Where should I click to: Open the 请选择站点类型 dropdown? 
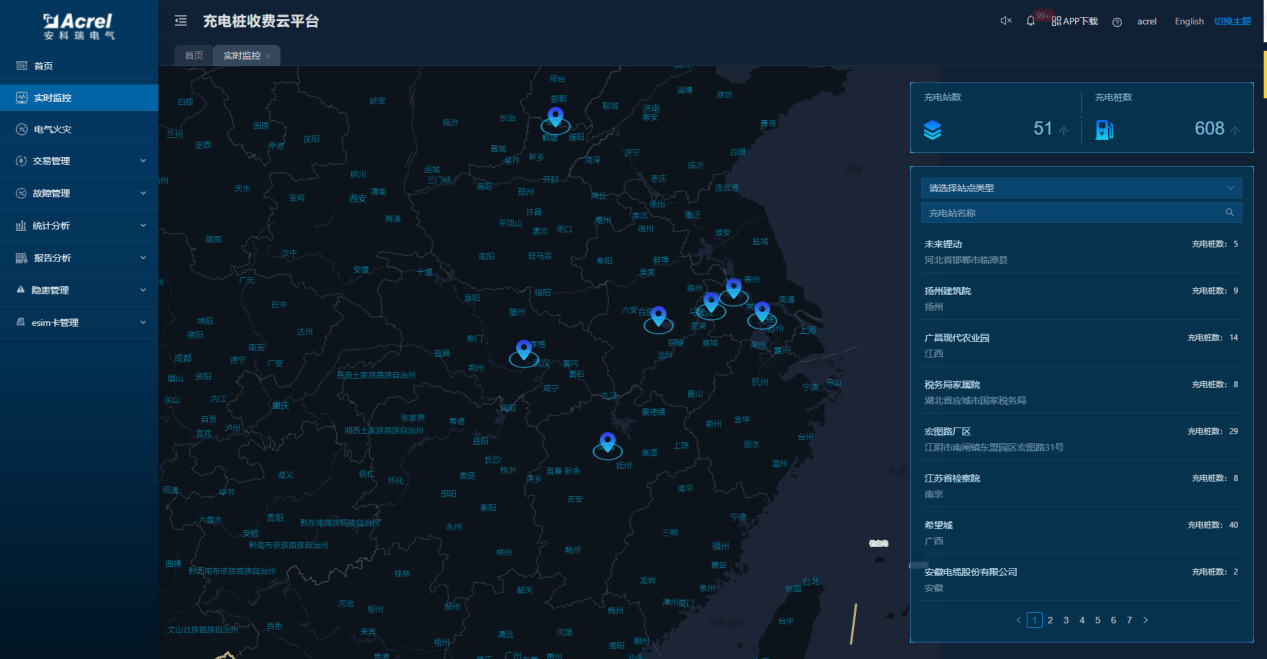(1081, 188)
